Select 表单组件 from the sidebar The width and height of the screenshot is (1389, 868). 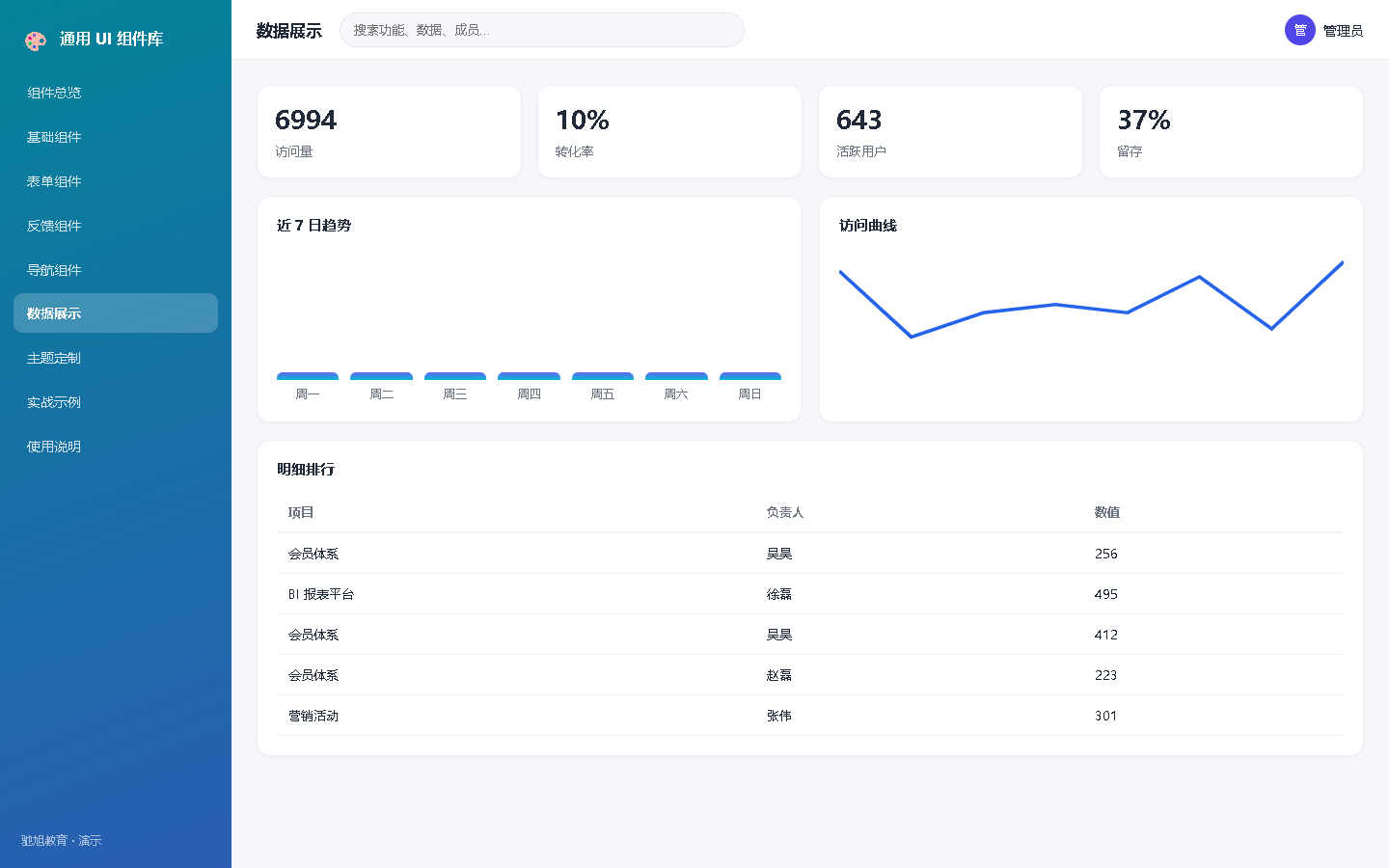click(116, 181)
